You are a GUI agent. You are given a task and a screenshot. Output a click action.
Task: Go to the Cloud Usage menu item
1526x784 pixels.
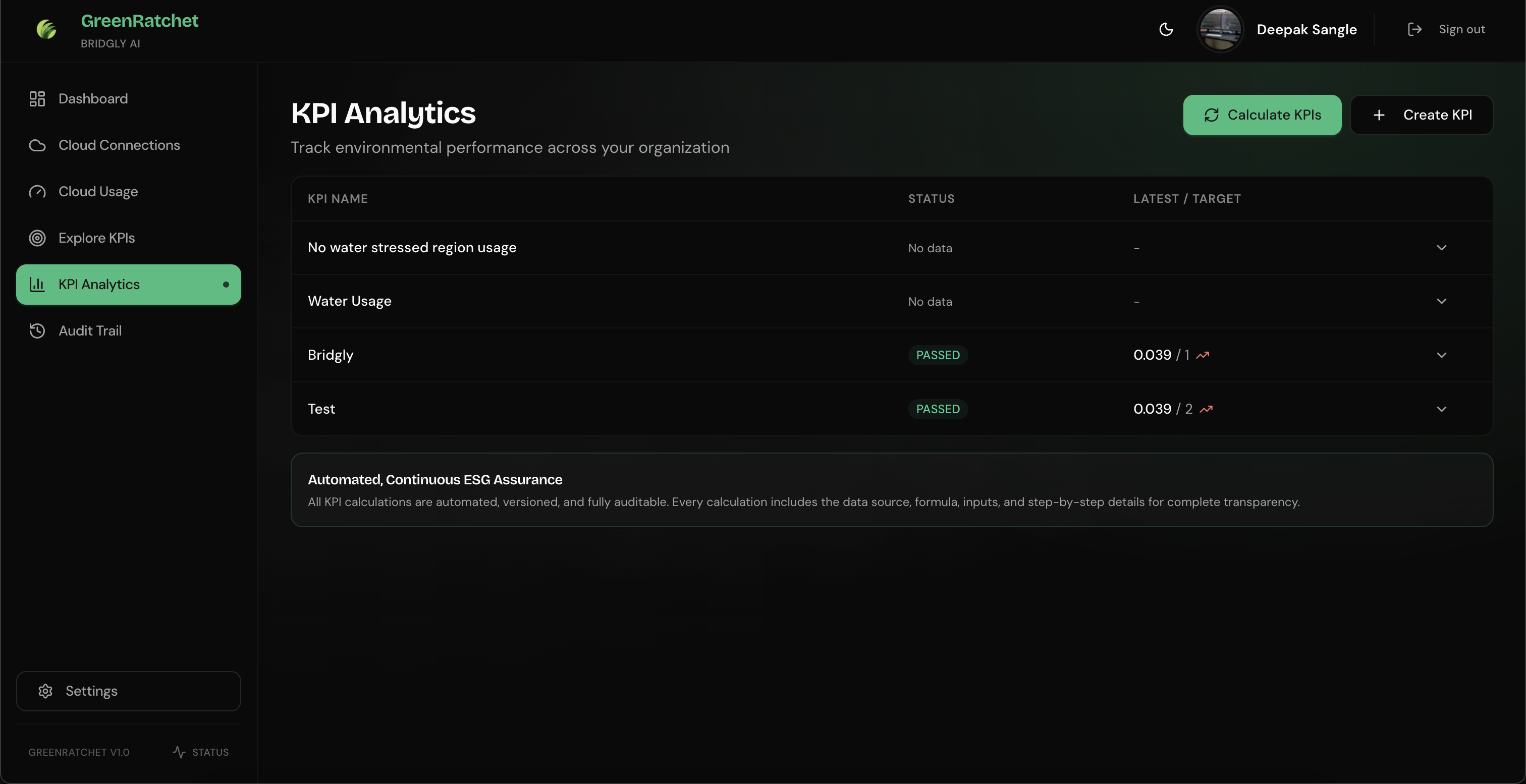(98, 192)
